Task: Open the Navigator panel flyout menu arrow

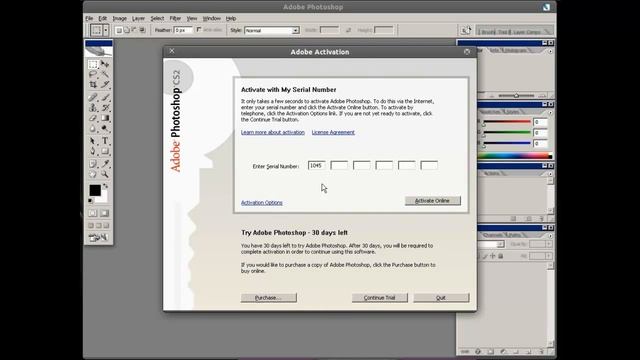Action: (550, 51)
